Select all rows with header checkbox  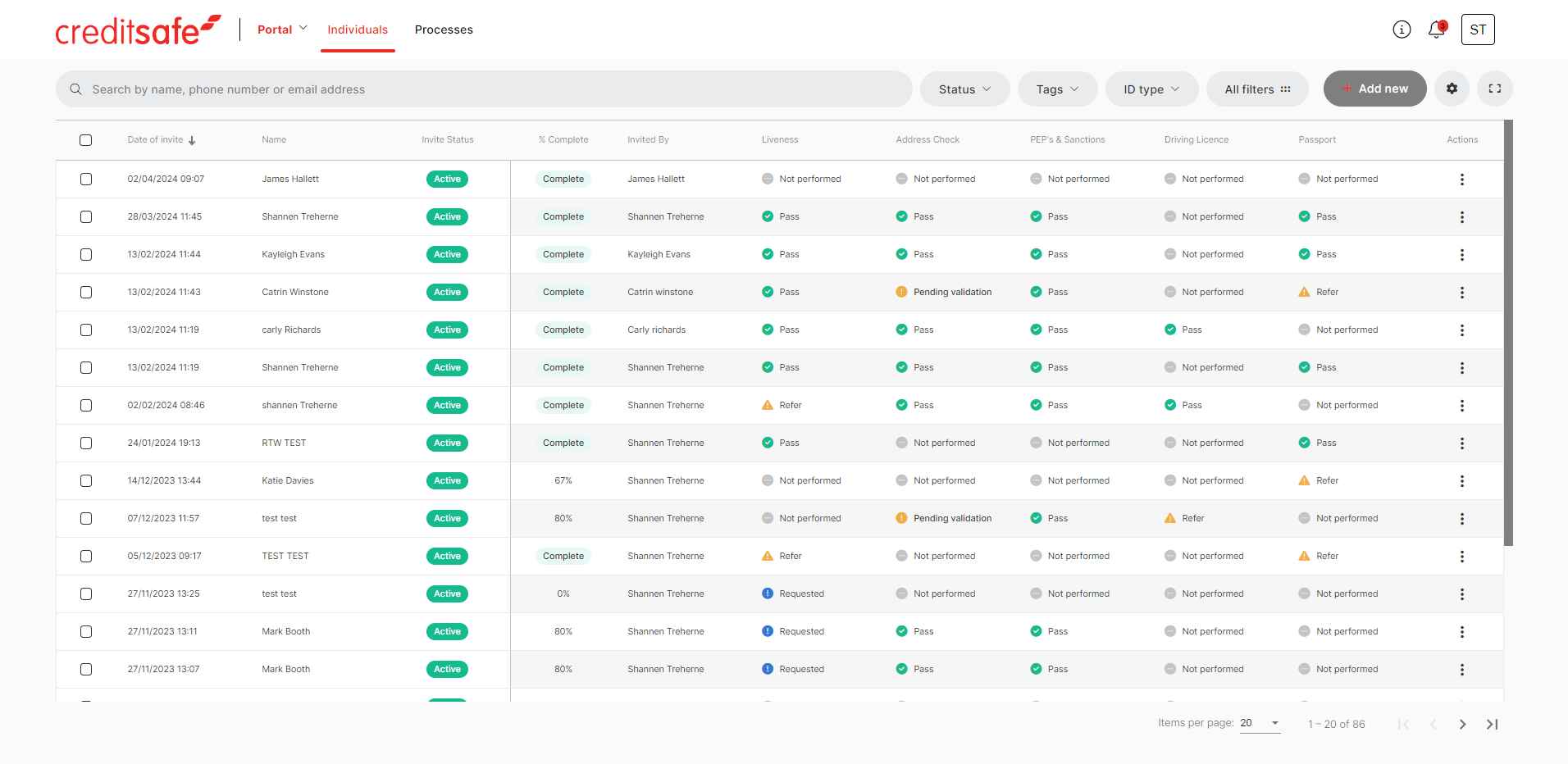coord(86,140)
